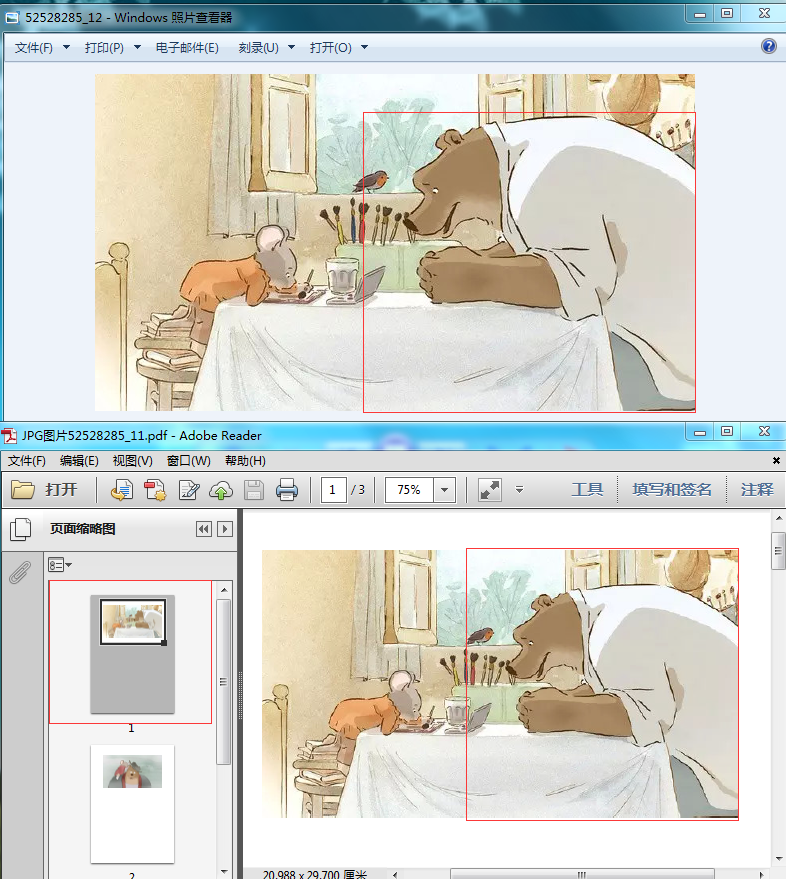Click the cloud upload icon
786x879 pixels.
coord(221,490)
